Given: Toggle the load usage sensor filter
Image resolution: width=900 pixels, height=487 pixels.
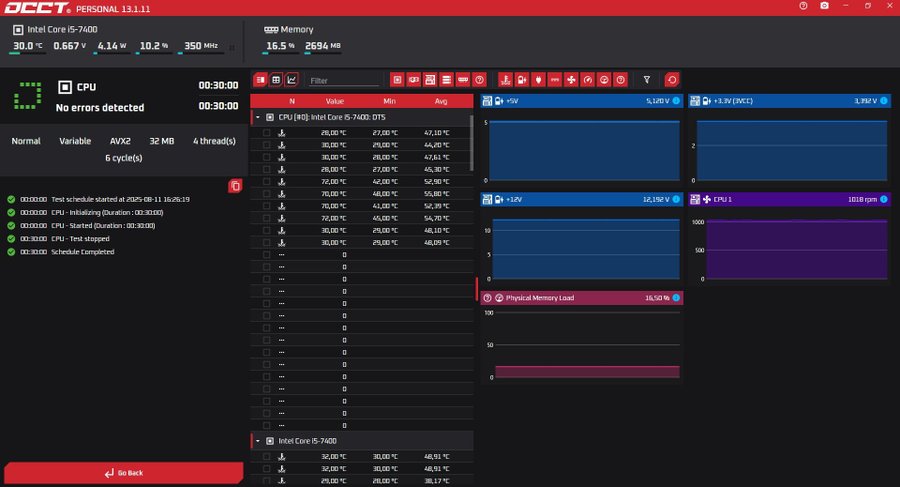Looking at the screenshot, I should 604,80.
